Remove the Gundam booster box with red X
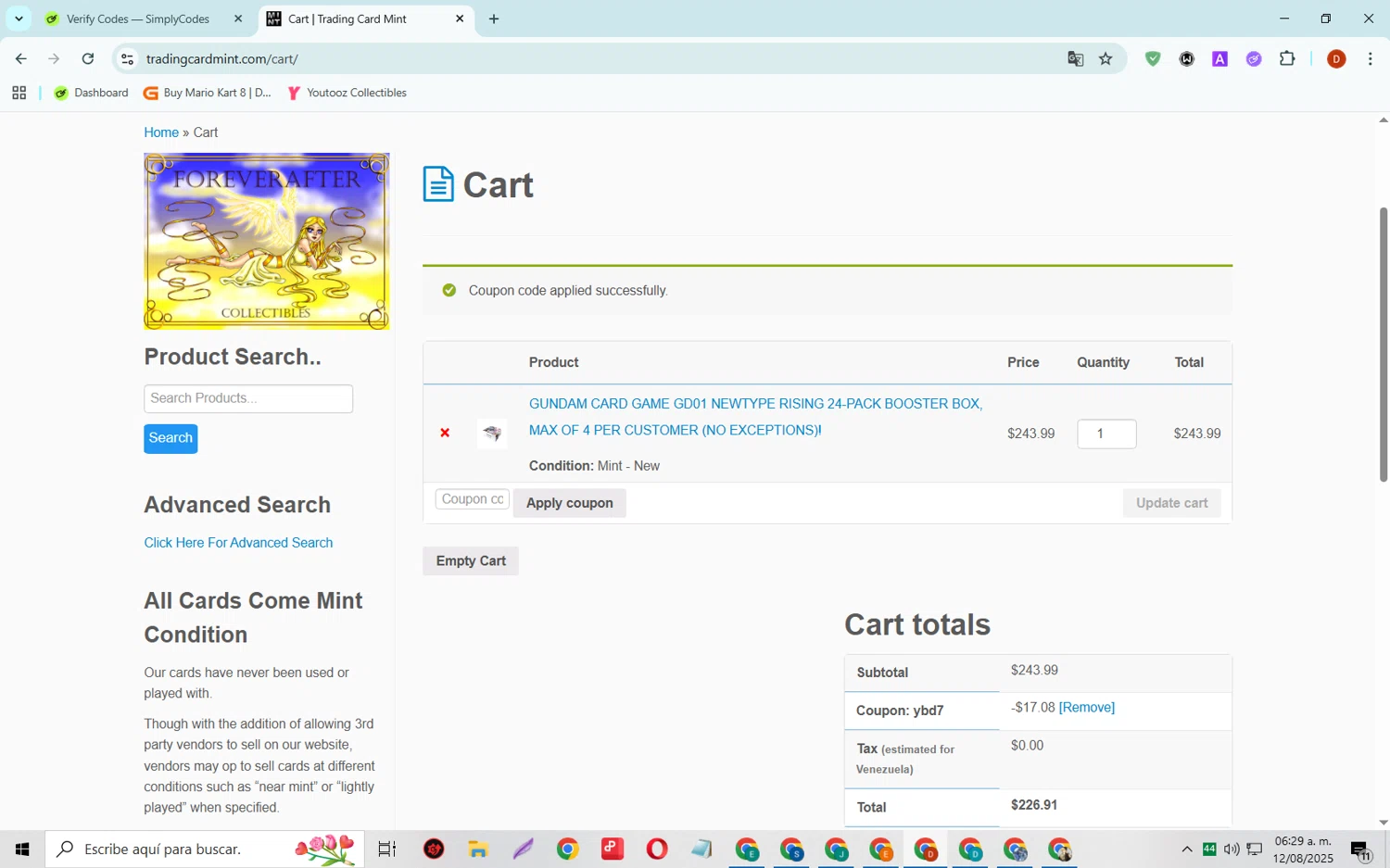This screenshot has width=1390, height=868. [445, 433]
